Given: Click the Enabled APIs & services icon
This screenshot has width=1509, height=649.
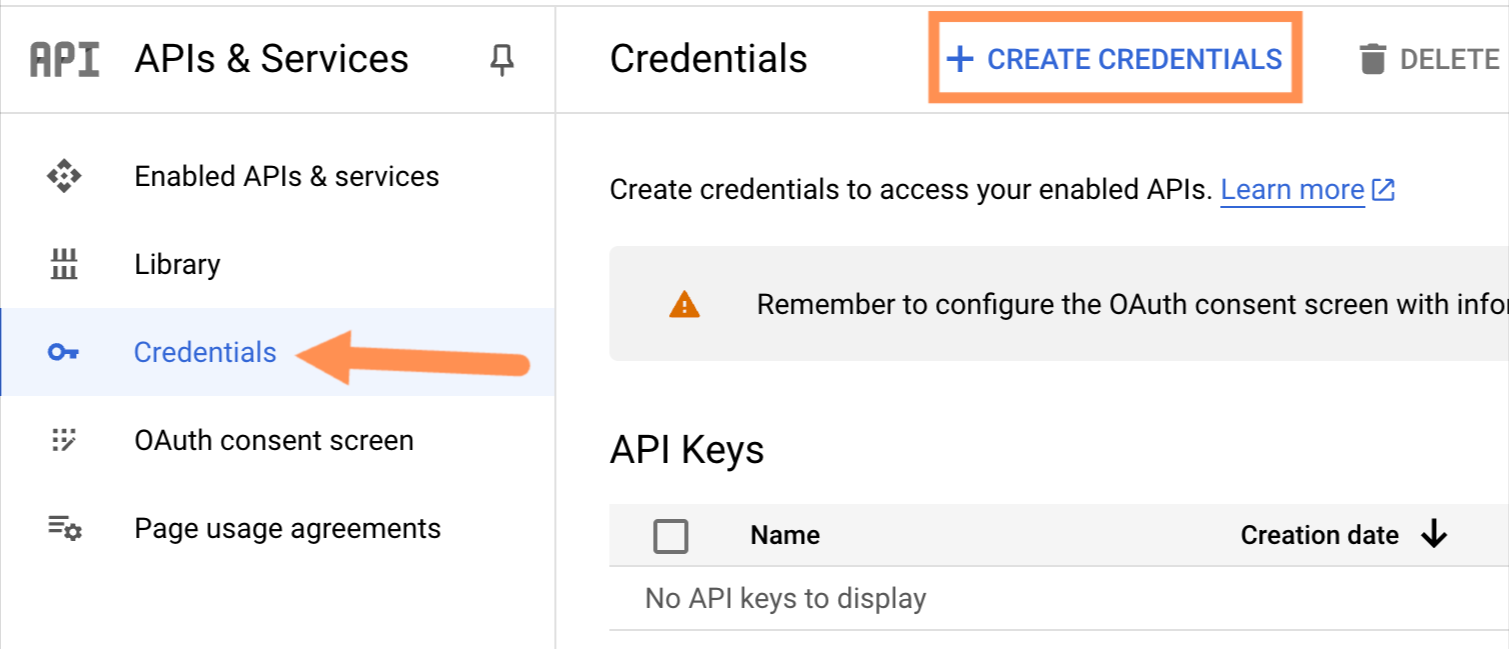Looking at the screenshot, I should coord(64,177).
